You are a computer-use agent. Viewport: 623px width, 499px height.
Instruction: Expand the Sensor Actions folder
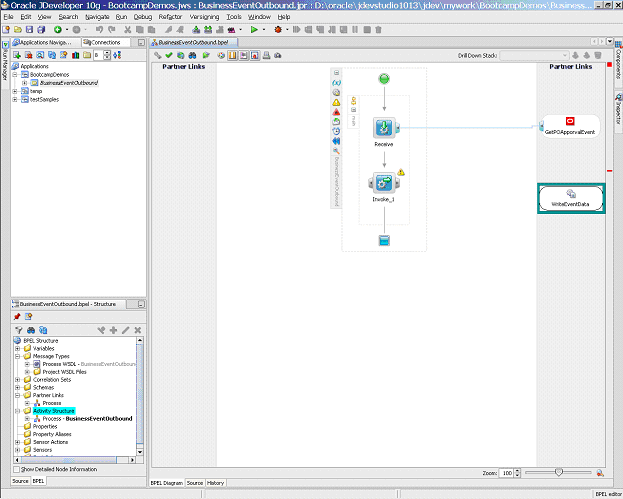(17, 442)
